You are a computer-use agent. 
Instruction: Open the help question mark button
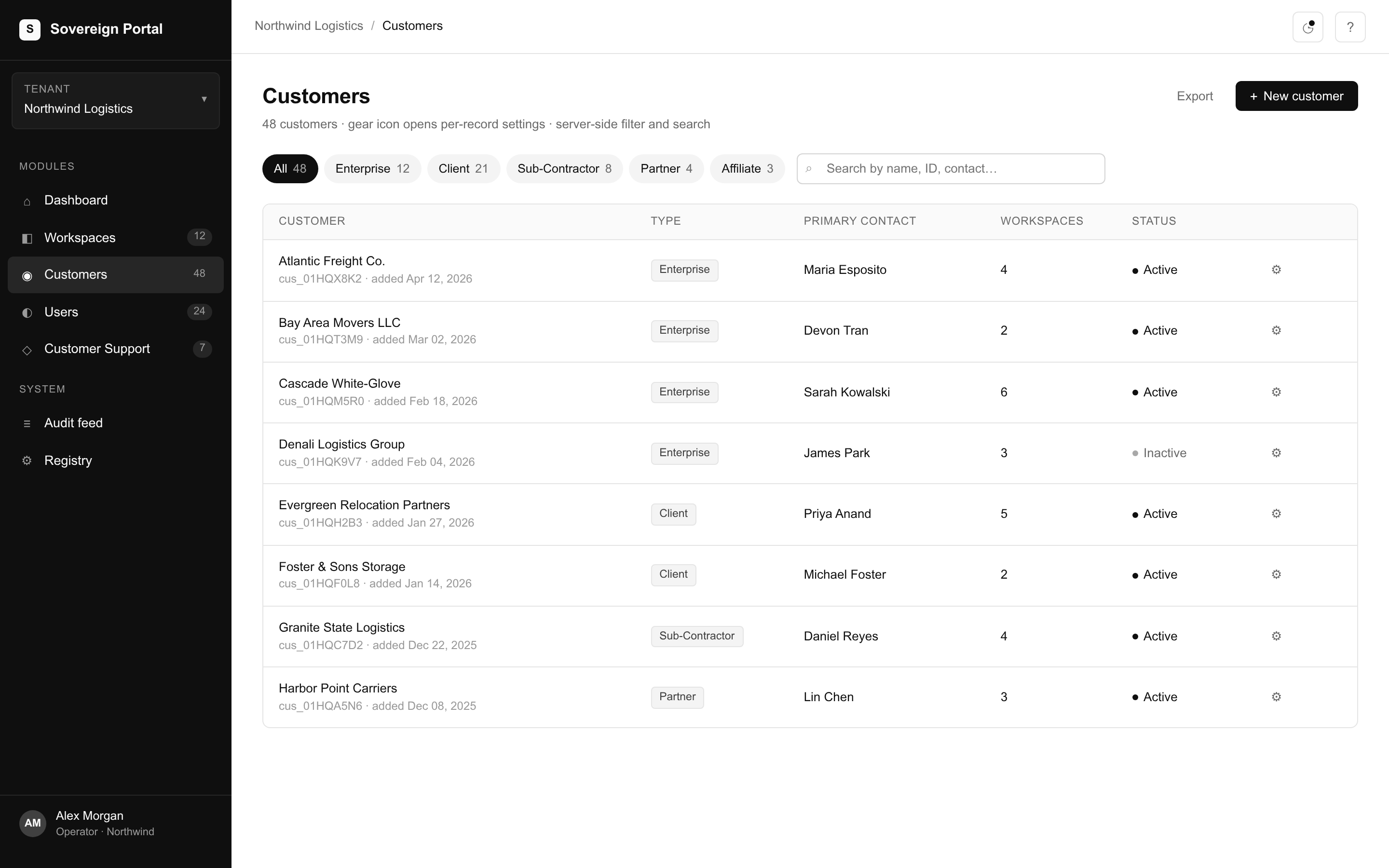pos(1350,27)
